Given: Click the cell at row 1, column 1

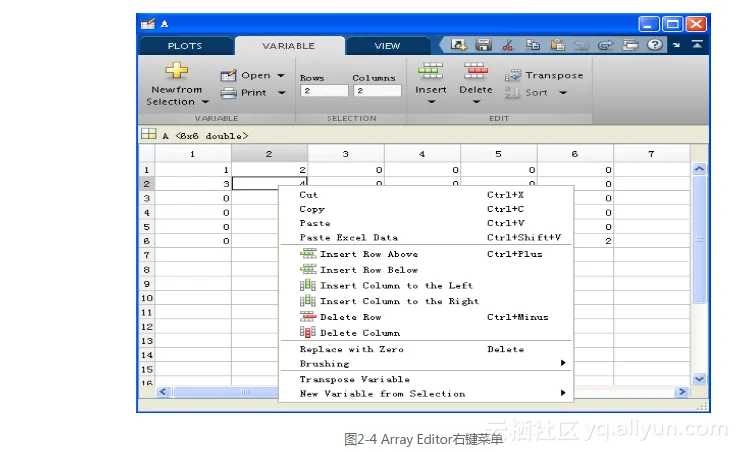Looking at the screenshot, I should [x=193, y=170].
